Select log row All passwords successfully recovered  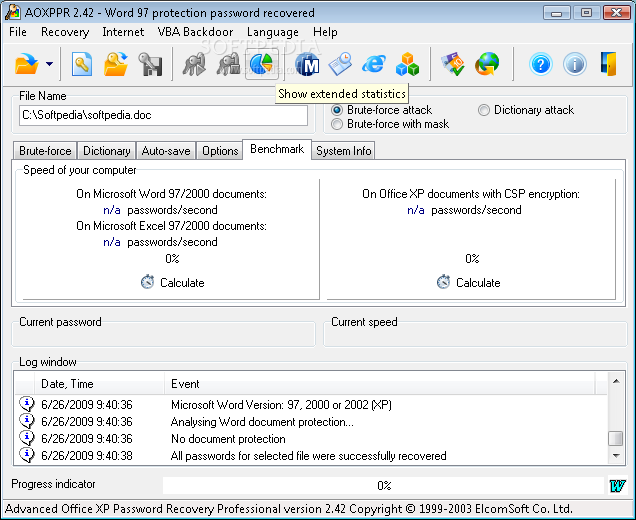[x=311, y=456]
